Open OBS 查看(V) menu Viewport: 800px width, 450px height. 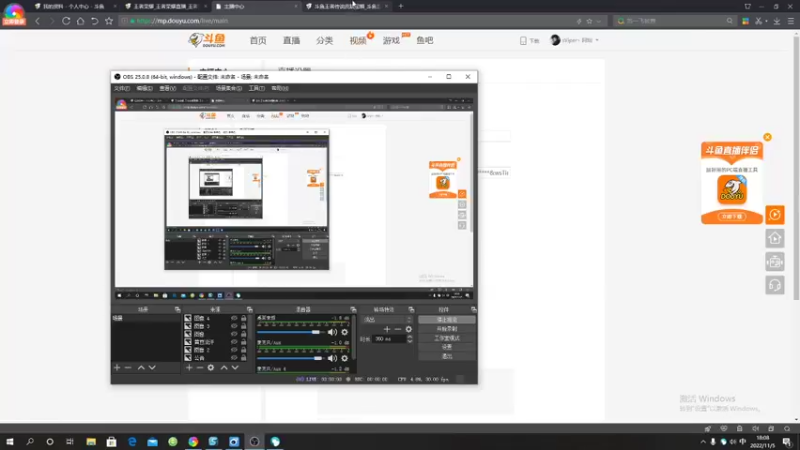click(x=167, y=88)
